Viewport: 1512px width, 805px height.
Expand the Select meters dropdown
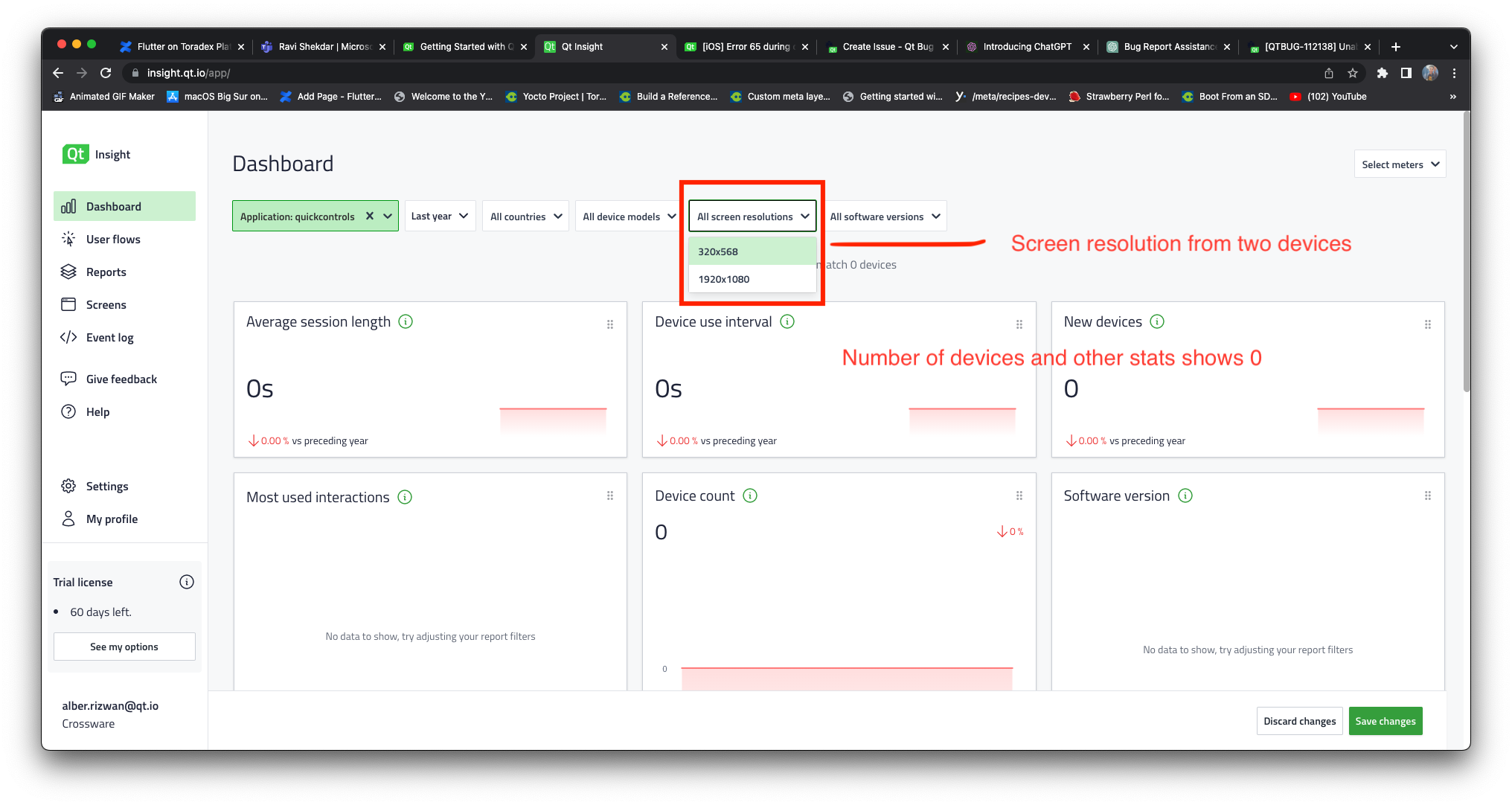point(1400,164)
